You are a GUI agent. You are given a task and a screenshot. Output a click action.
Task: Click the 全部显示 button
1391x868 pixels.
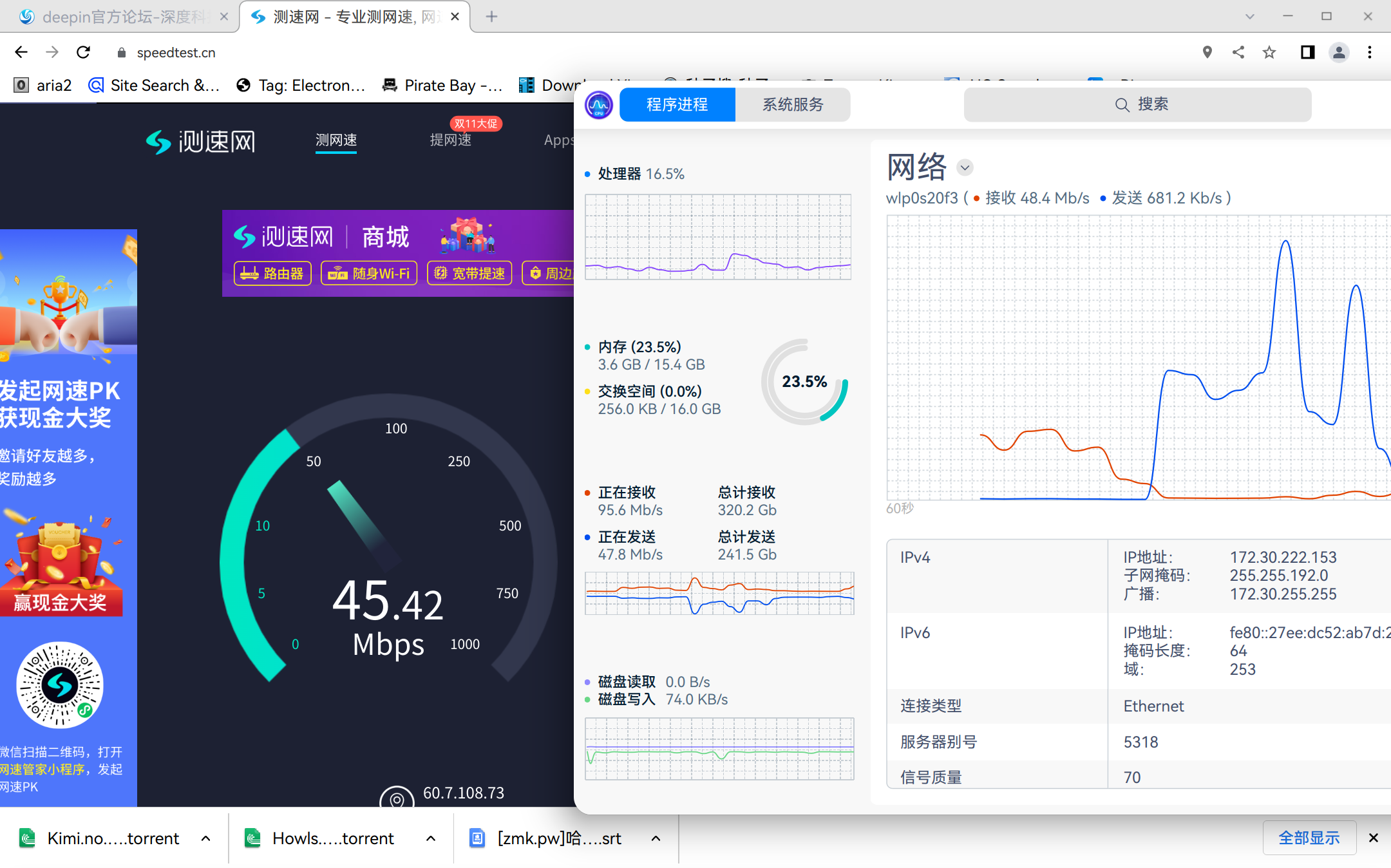(x=1309, y=838)
